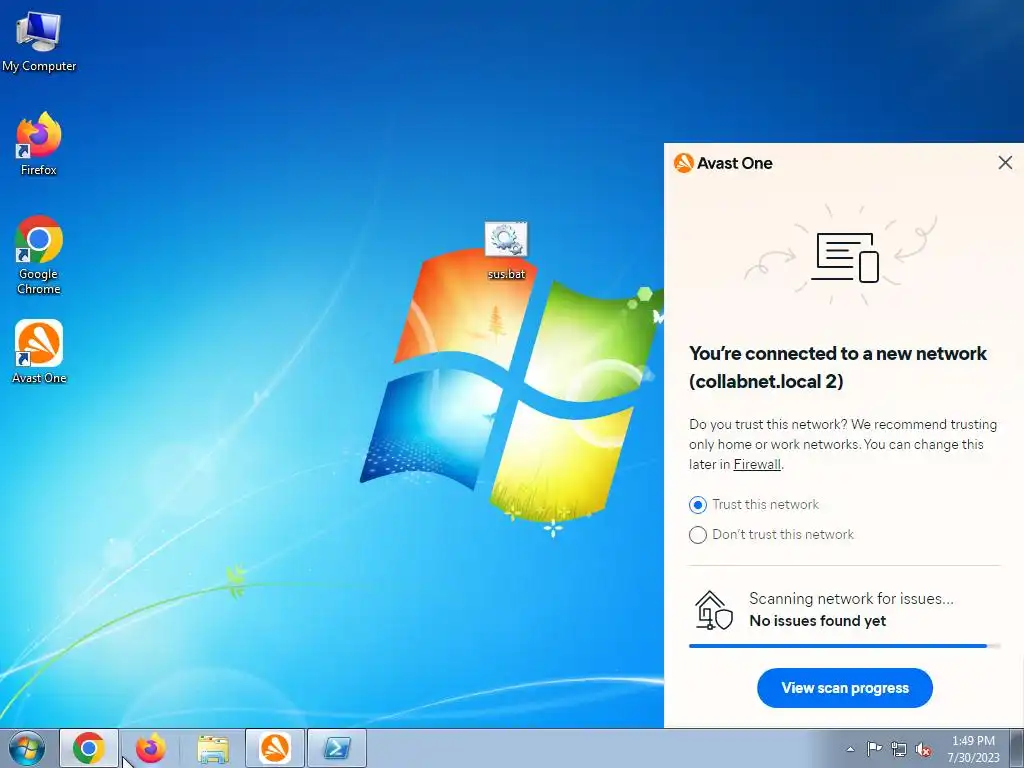
Task: Open Windows Explorer from the taskbar
Action: point(213,748)
